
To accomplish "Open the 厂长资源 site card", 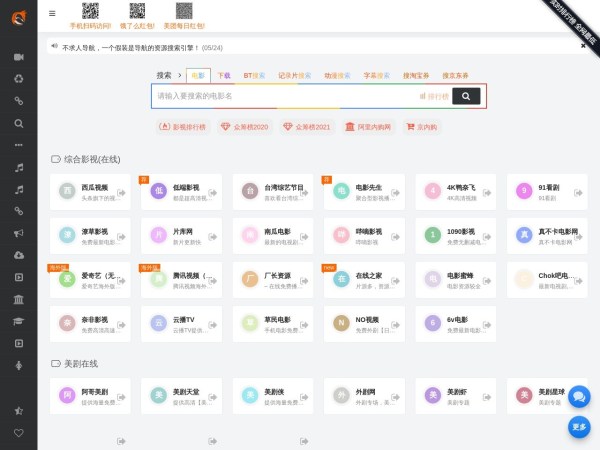I will coord(273,280).
